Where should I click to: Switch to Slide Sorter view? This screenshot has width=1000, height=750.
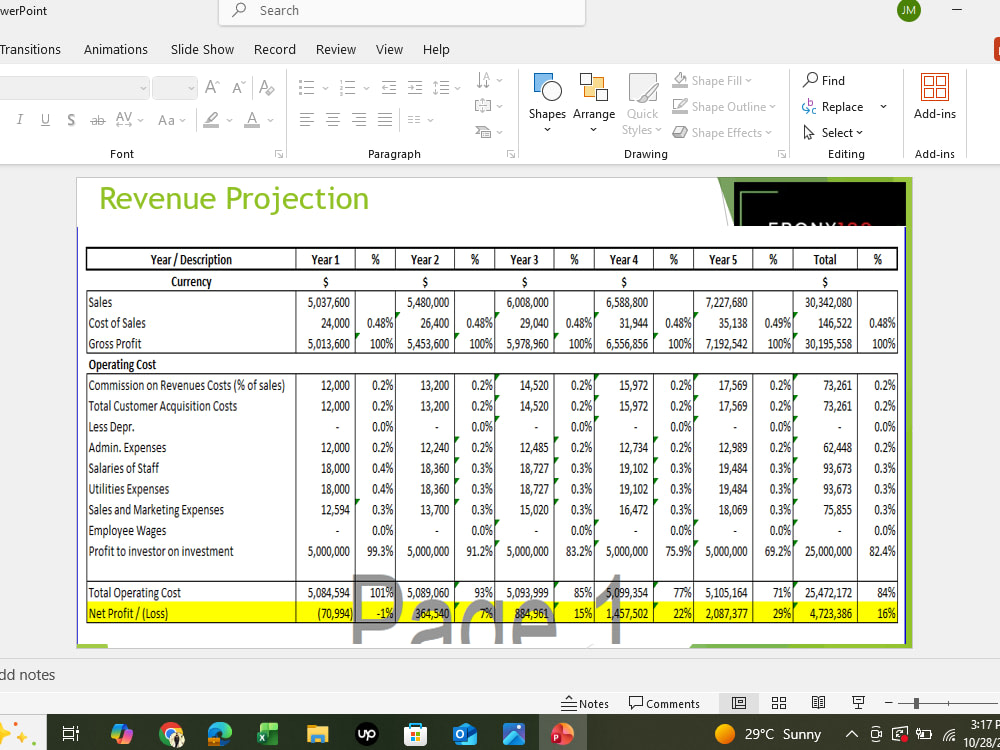[x=779, y=703]
